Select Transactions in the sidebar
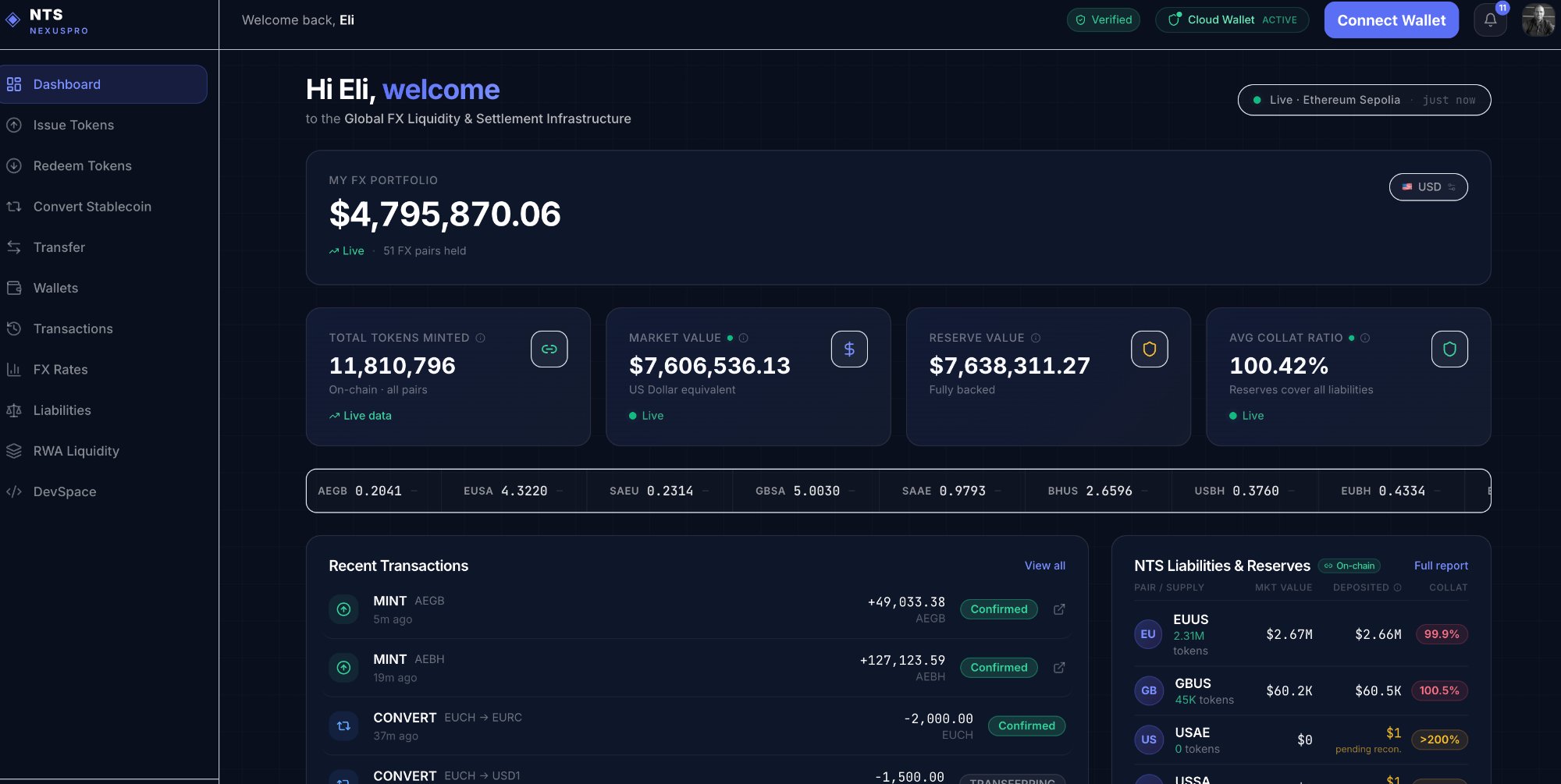1561x784 pixels. point(73,328)
